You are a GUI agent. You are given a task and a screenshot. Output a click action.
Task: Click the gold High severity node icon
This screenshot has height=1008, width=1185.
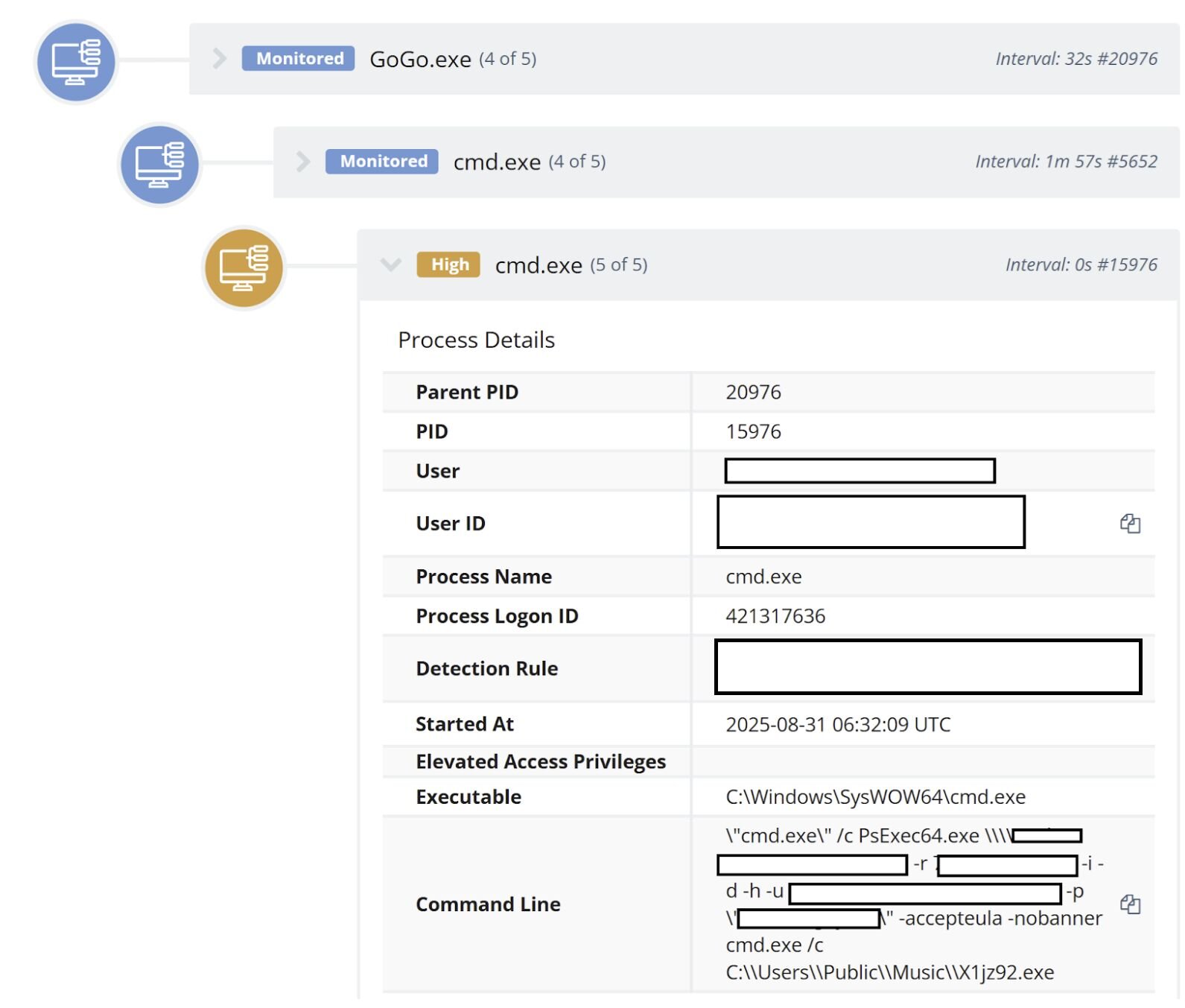[244, 267]
